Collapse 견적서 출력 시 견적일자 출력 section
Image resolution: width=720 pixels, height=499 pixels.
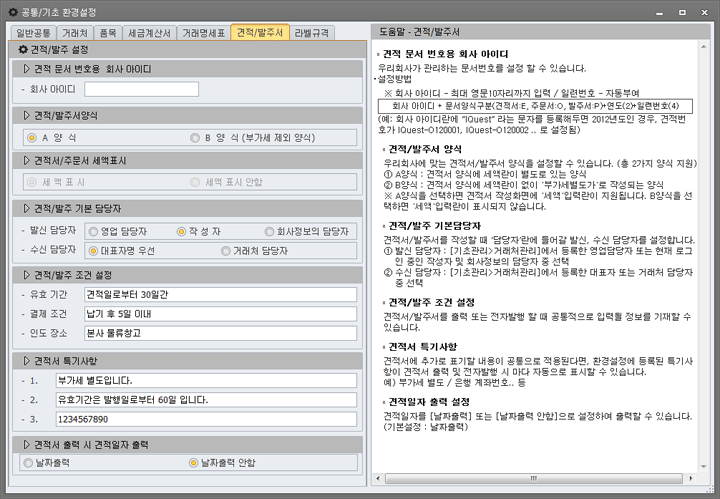(26, 445)
